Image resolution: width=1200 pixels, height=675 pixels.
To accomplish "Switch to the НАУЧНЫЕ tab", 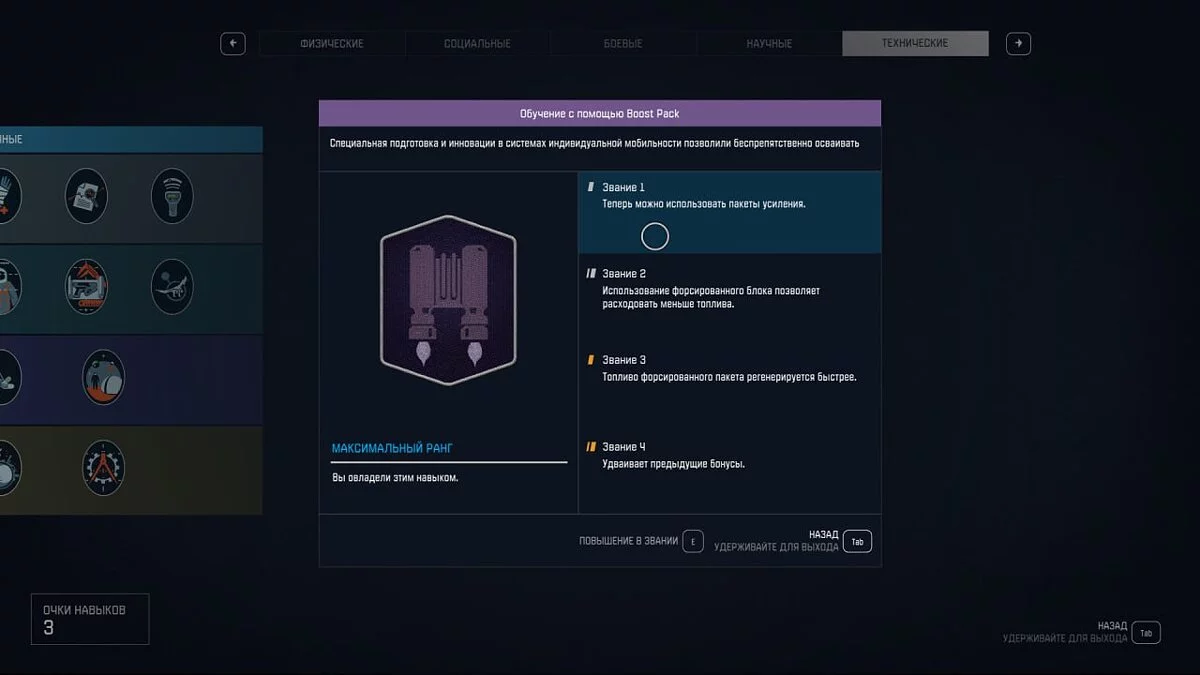I will (x=769, y=44).
